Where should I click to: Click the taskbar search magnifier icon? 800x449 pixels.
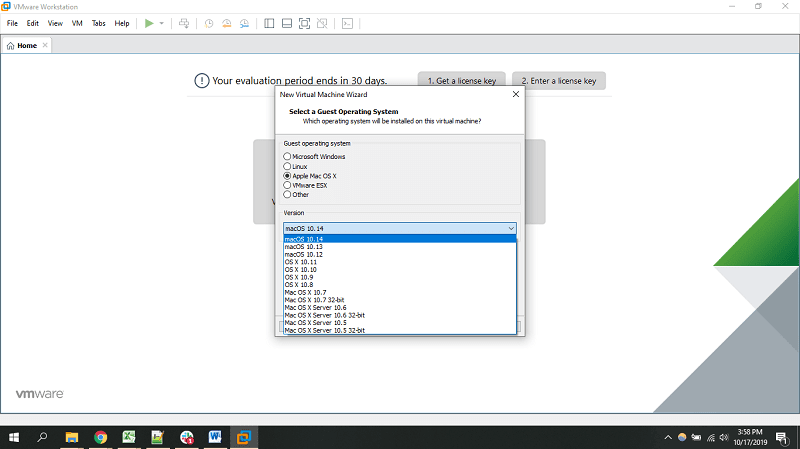(42, 437)
